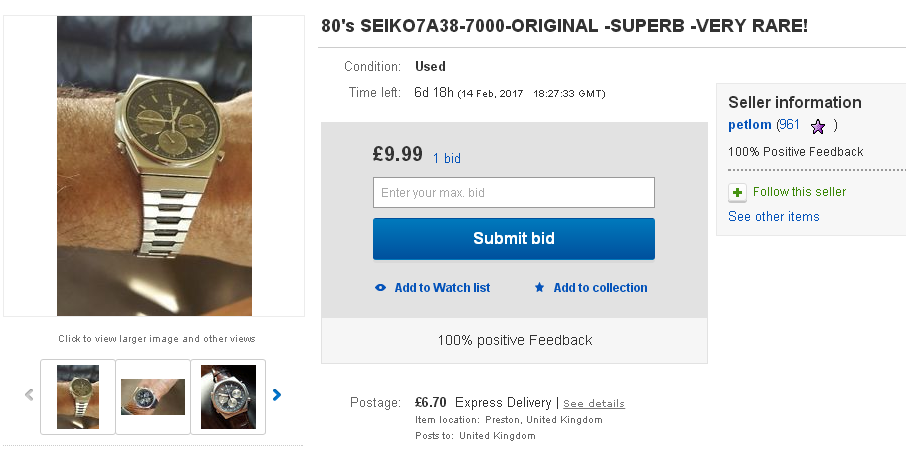This screenshot has height=453, width=906.
Task: Click the star icon beside Add to collection
Action: click(539, 288)
